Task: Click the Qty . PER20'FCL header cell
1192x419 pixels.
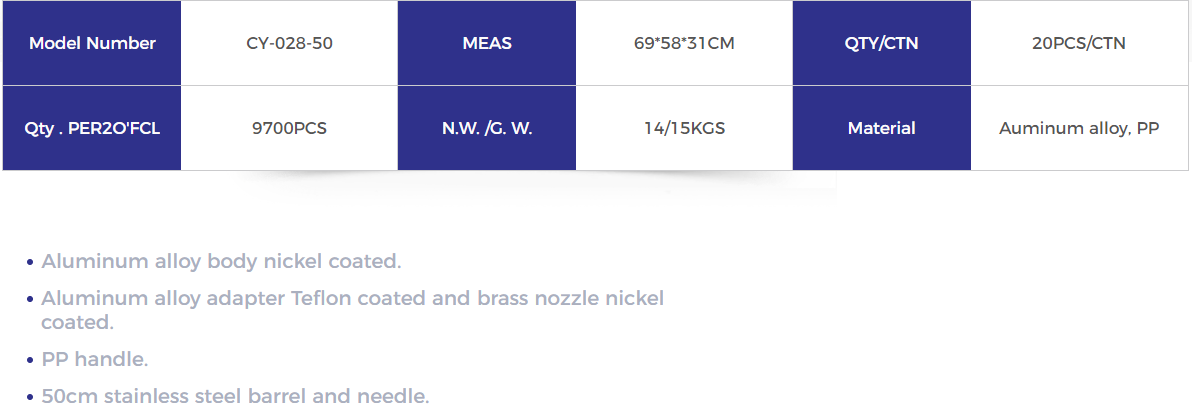Action: click(x=92, y=128)
